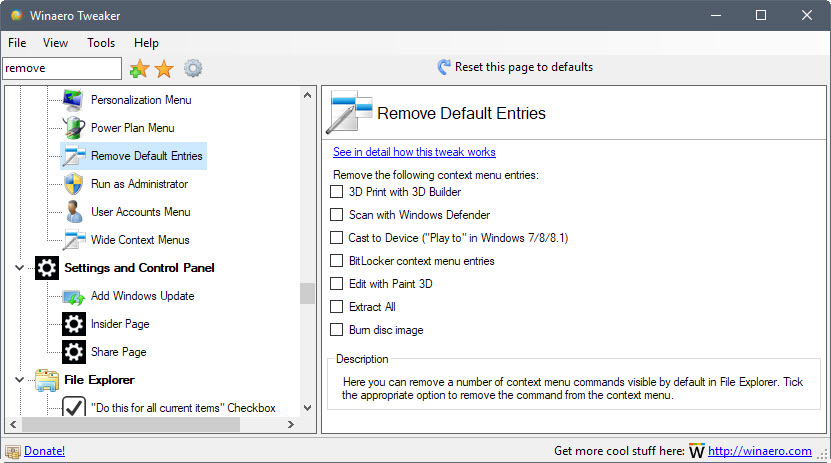The height and width of the screenshot is (463, 831).
Task: Click the Personalization Menu icon
Action: pos(73,100)
